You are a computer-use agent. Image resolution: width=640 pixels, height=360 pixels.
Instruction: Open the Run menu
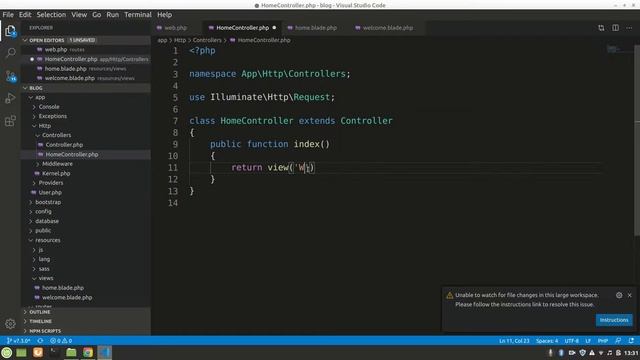pyautogui.click(x=112, y=15)
